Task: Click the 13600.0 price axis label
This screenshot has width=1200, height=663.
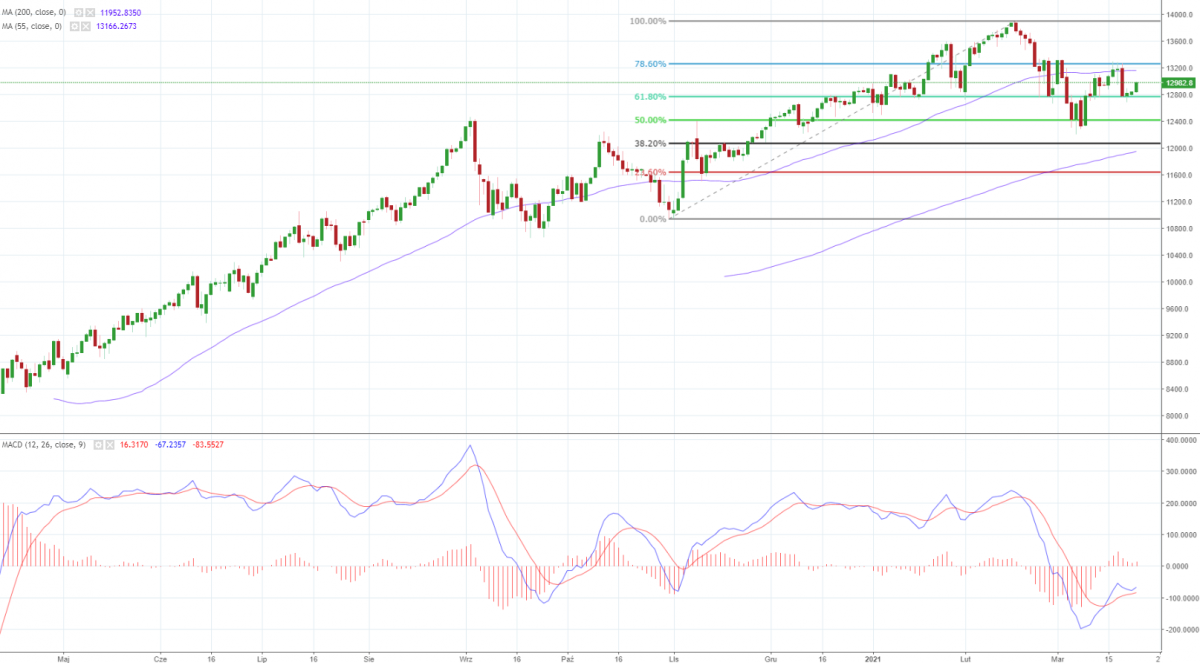Action: pyautogui.click(x=1178, y=42)
